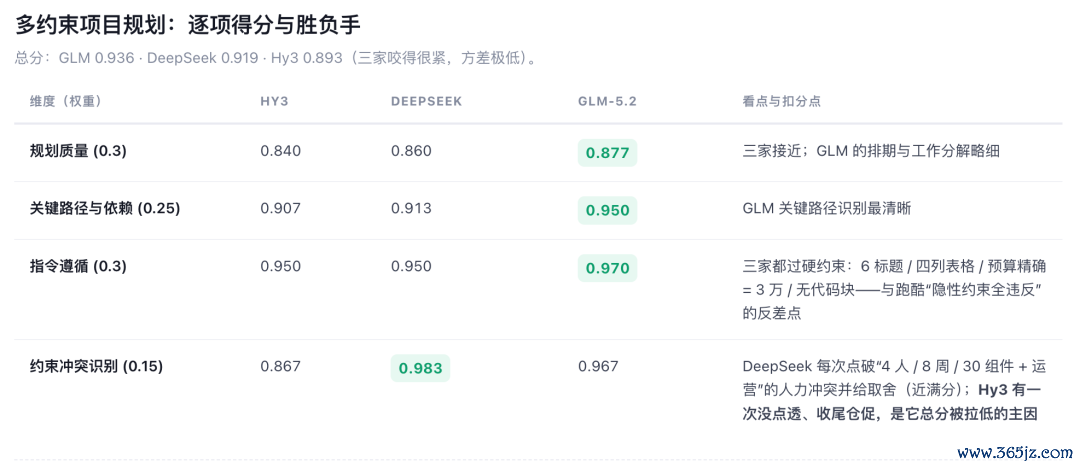This screenshot has width=1080, height=468.
Task: Click the DeepSeek 0.950 in 指令遵循 row
Action: pos(411,266)
